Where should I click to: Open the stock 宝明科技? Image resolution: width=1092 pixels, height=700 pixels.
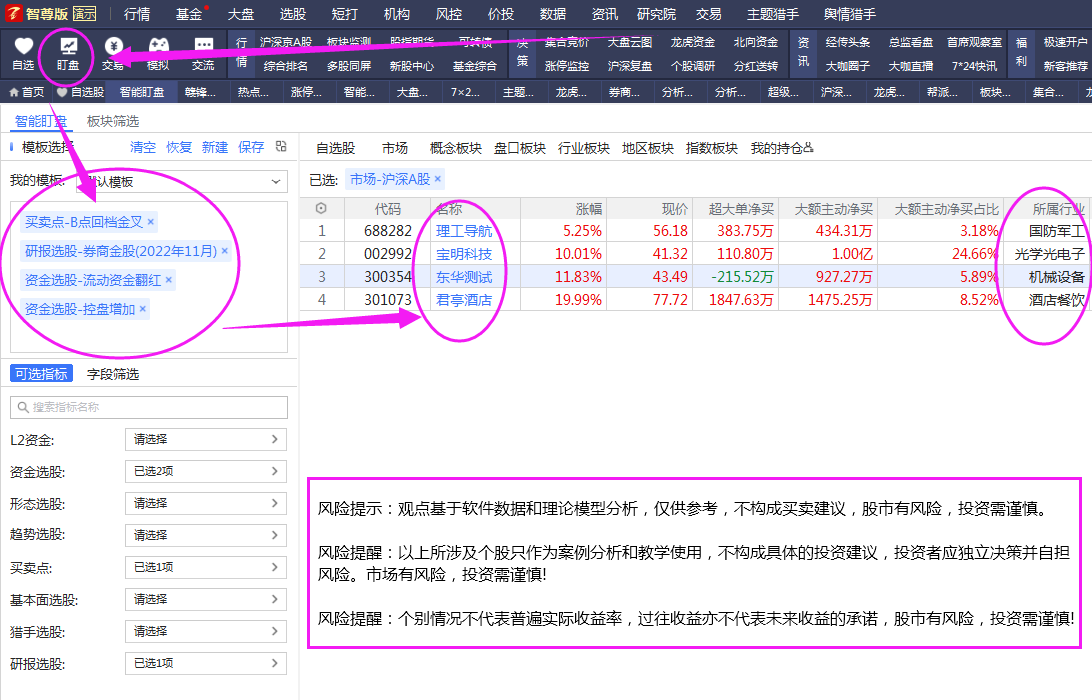[x=464, y=254]
